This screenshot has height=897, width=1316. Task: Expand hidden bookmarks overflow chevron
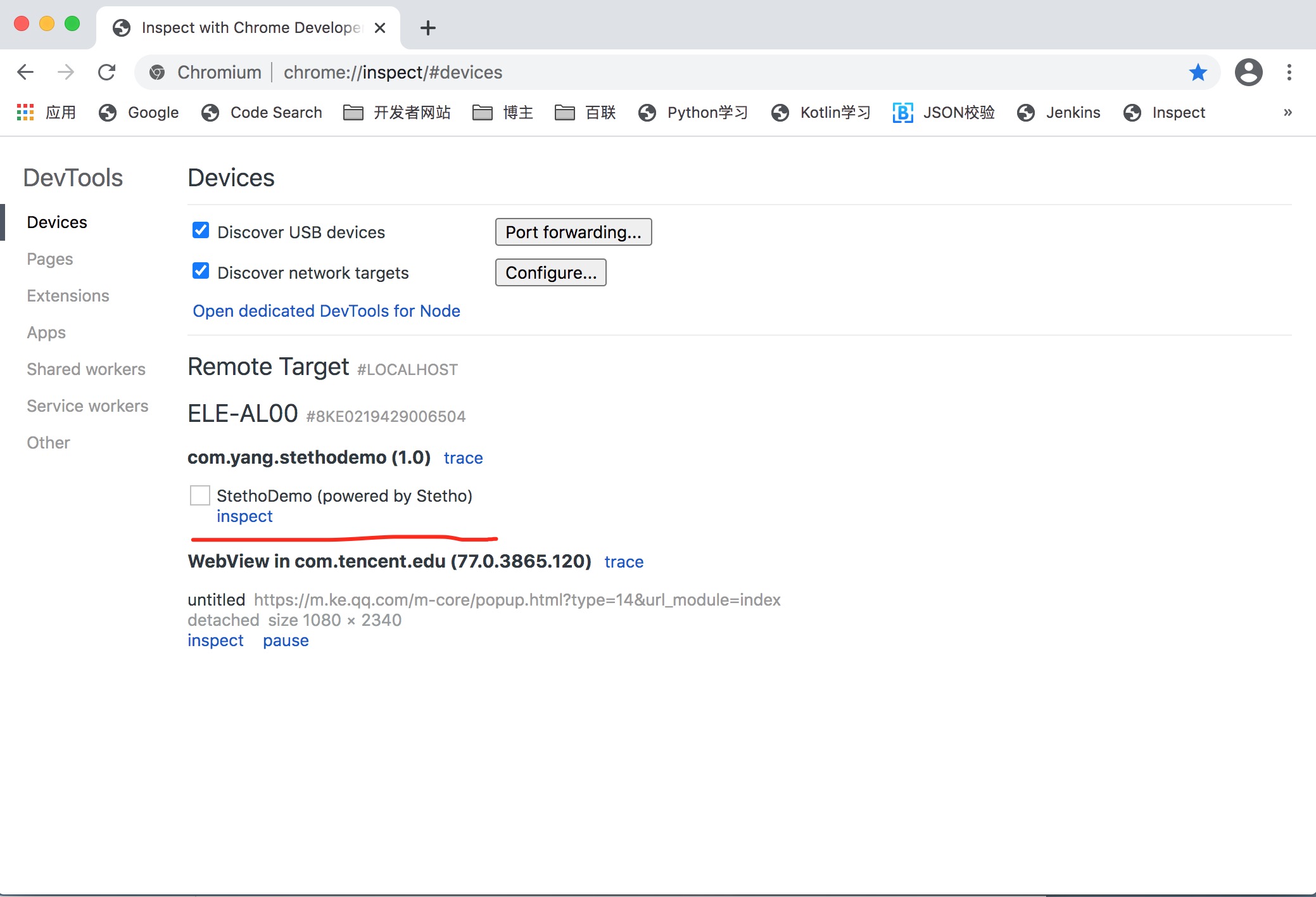pyautogui.click(x=1288, y=112)
